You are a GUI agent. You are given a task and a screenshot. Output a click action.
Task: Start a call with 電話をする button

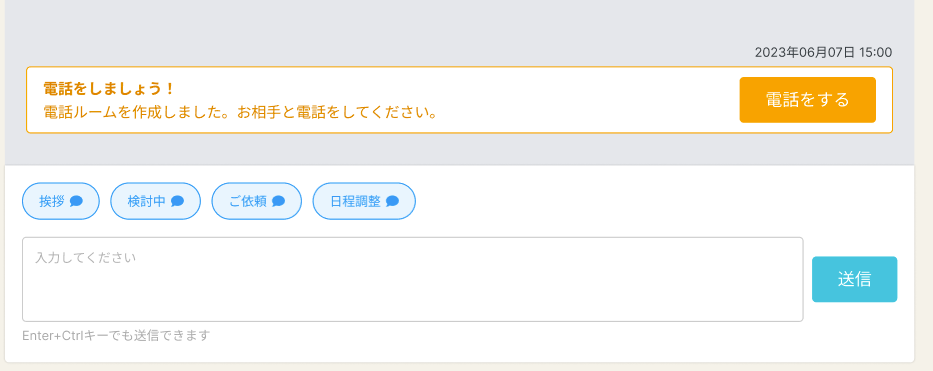(807, 100)
